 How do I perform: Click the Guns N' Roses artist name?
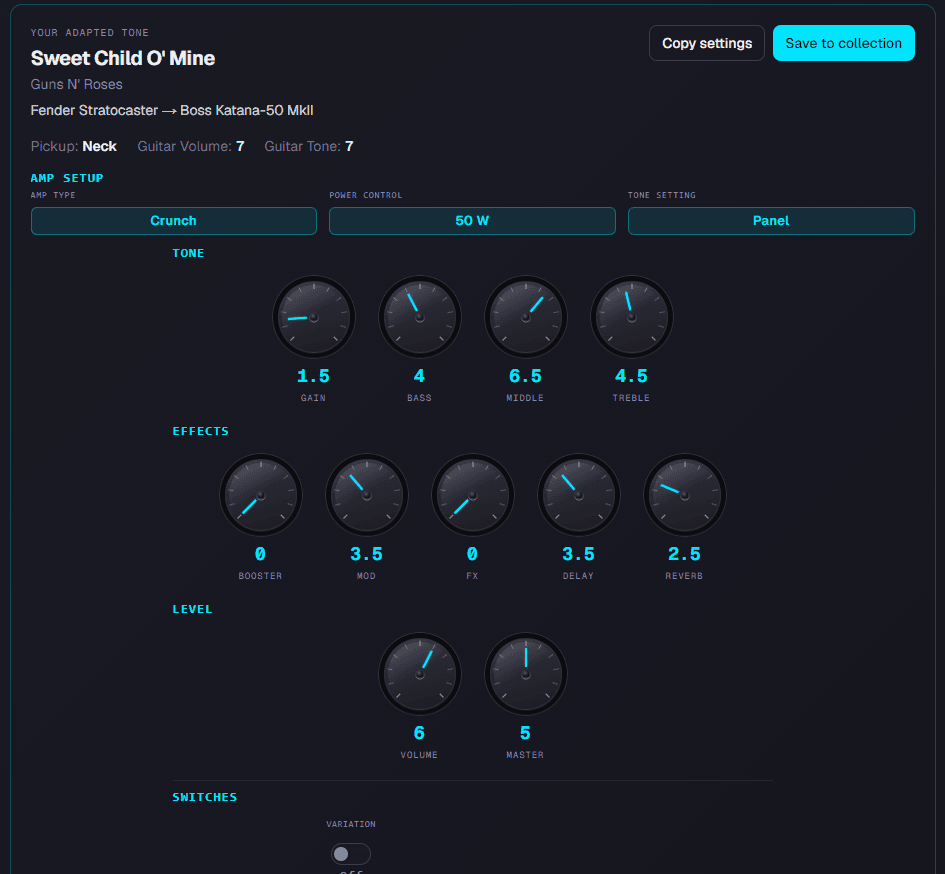pos(77,84)
